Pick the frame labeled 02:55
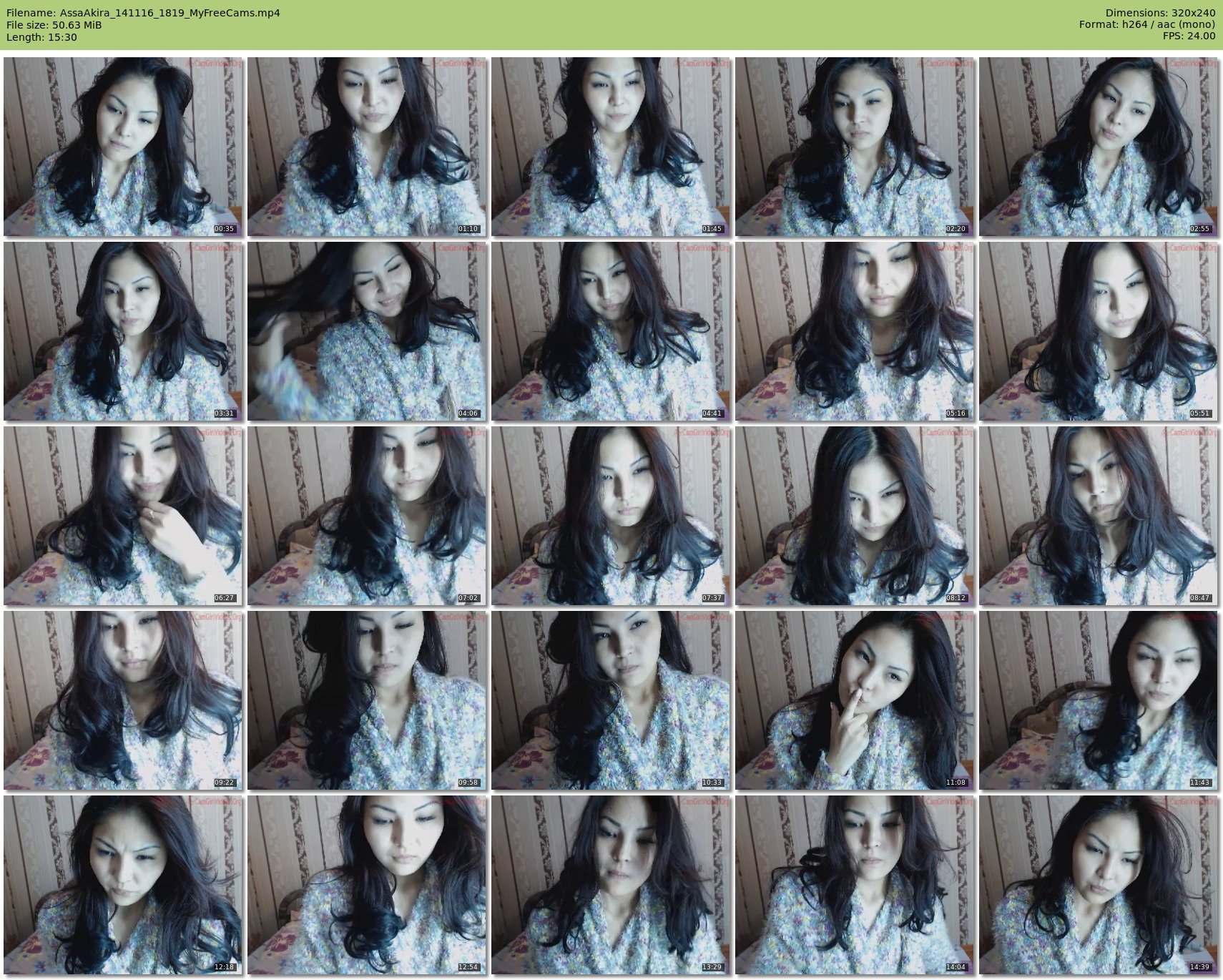Viewport: 1223px width, 980px height. click(1098, 147)
